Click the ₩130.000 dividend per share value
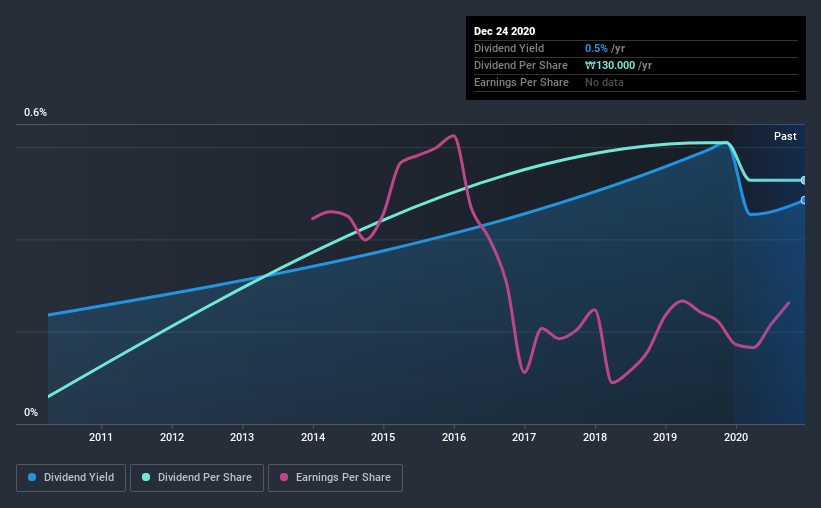Image resolution: width=821 pixels, height=508 pixels. click(610, 65)
